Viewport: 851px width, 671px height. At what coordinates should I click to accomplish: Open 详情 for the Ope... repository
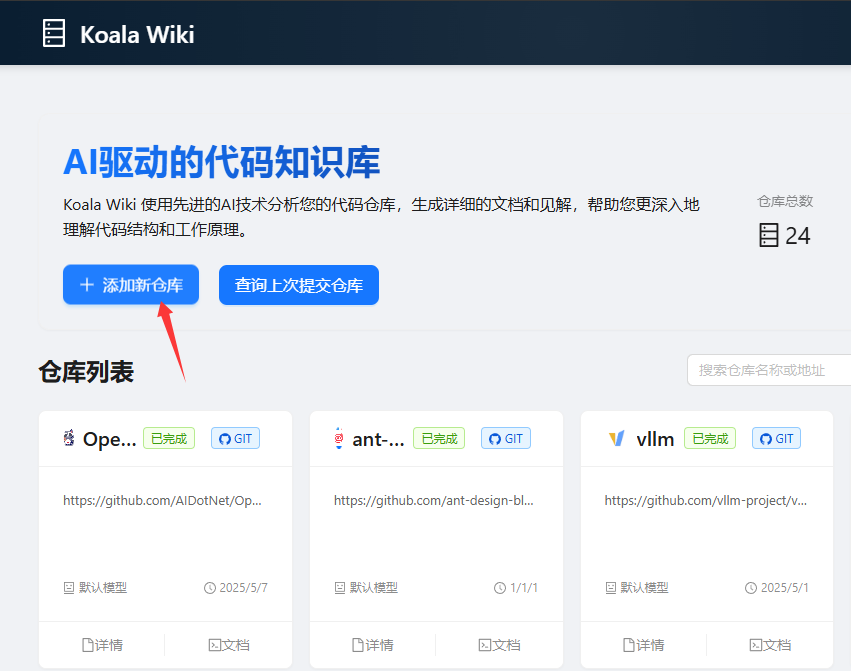click(x=102, y=645)
